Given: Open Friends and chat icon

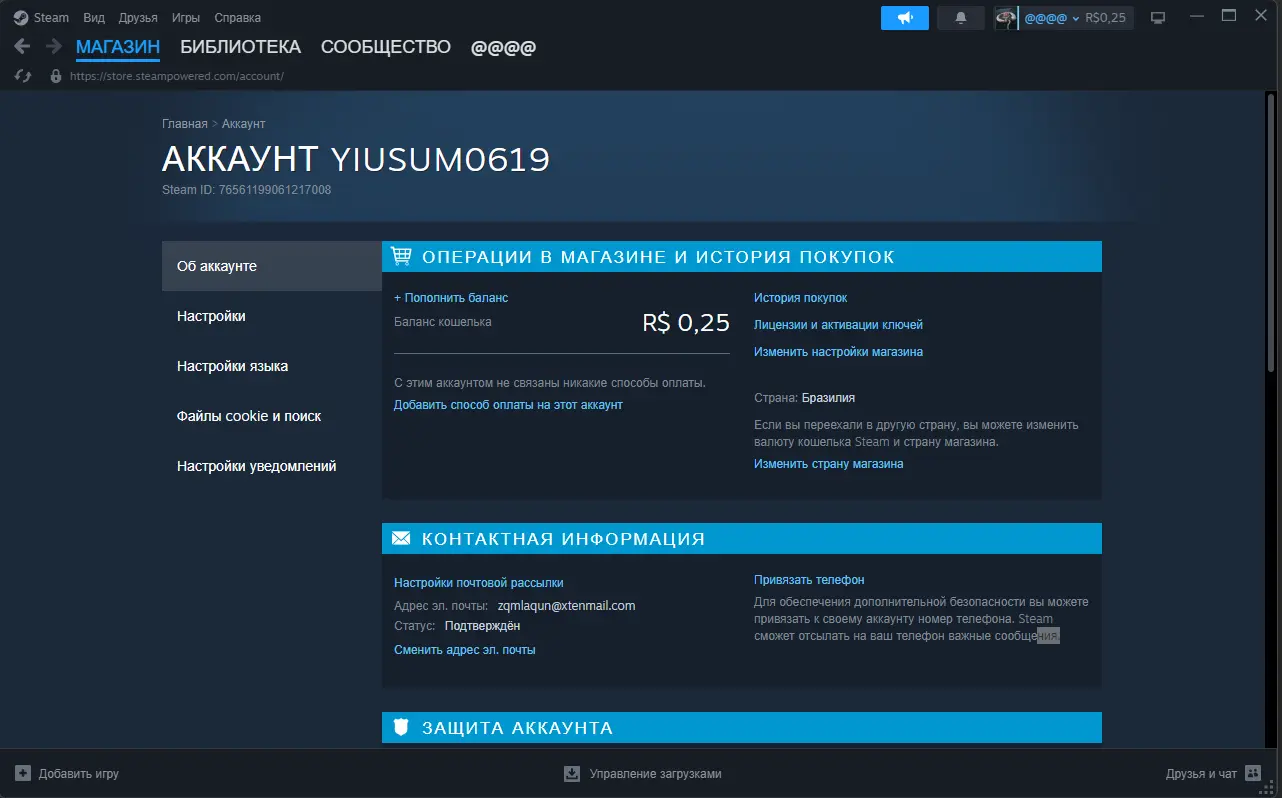Looking at the screenshot, I should [1253, 773].
